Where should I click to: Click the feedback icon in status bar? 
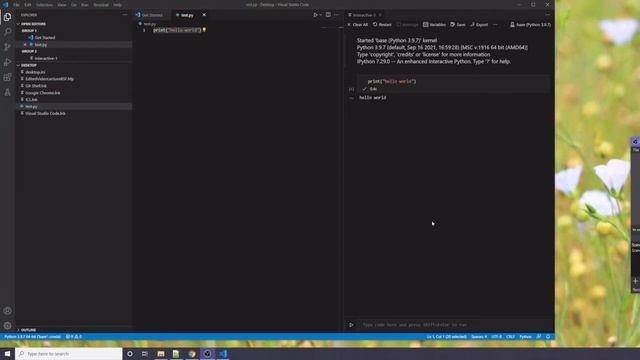[x=539, y=337]
